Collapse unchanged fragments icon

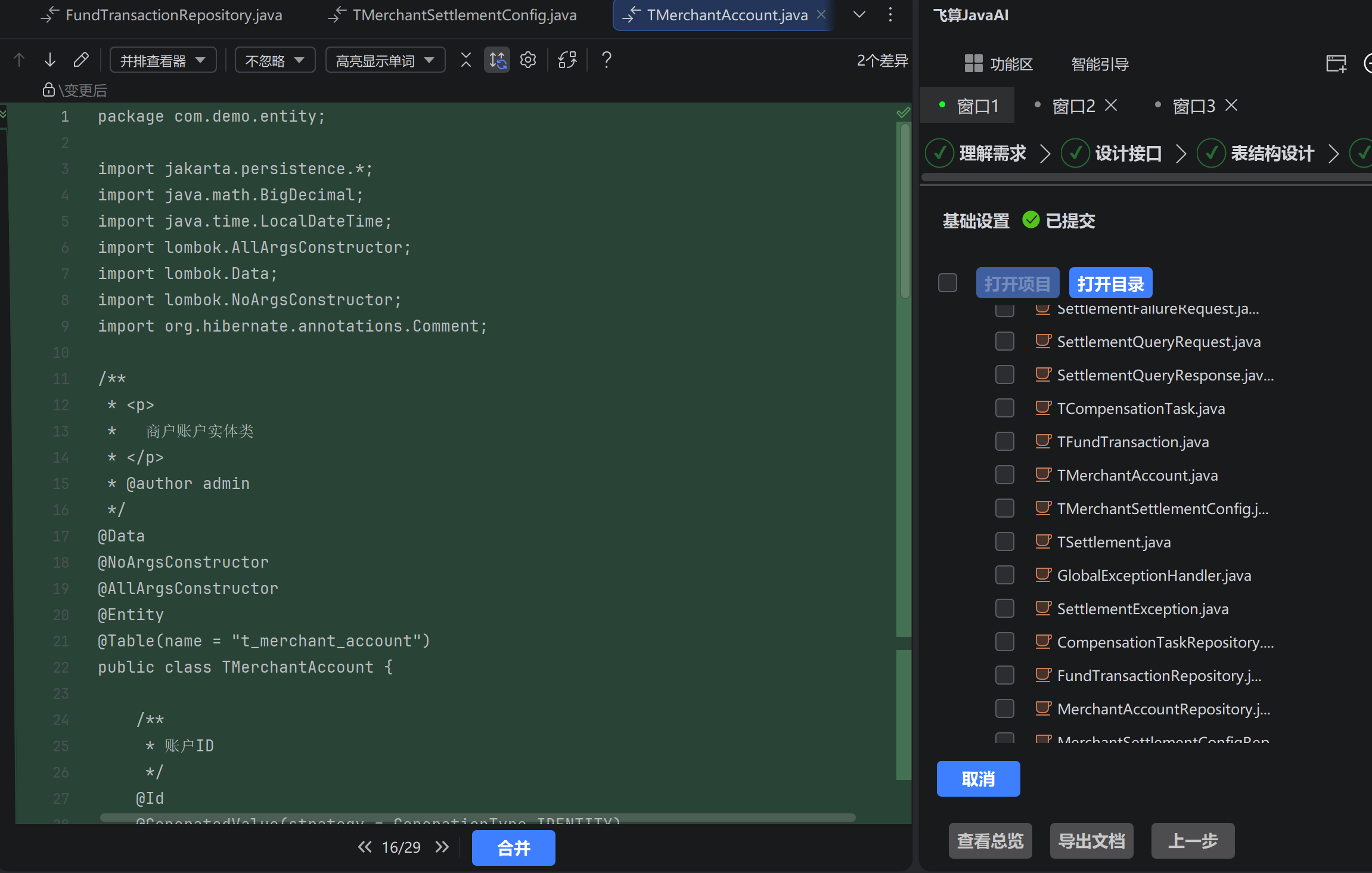click(x=466, y=60)
